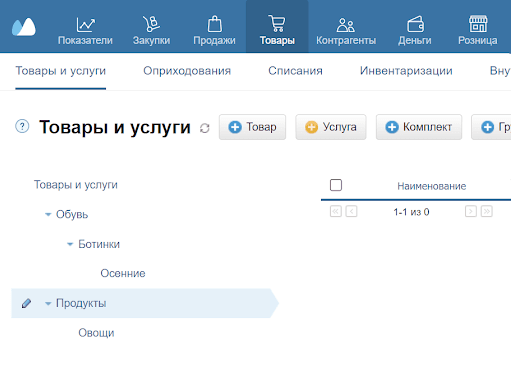Open the Розница section
The image size is (511, 372).
coord(478,31)
